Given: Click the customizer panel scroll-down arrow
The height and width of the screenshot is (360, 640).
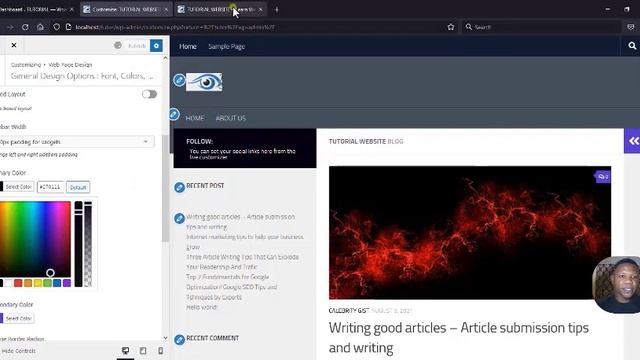Looking at the screenshot, I should point(165,338).
